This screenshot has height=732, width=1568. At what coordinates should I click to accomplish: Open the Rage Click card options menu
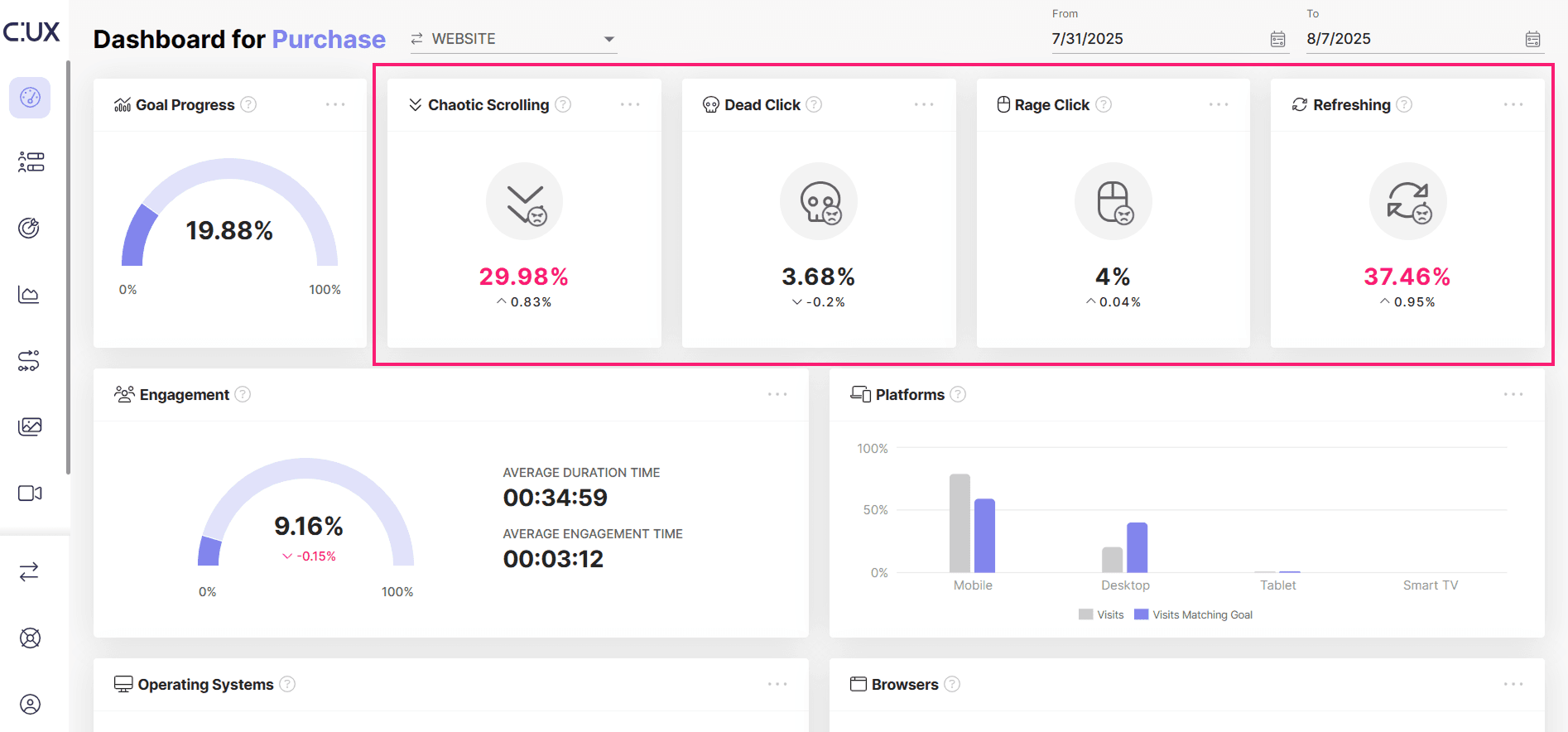pyautogui.click(x=1219, y=104)
